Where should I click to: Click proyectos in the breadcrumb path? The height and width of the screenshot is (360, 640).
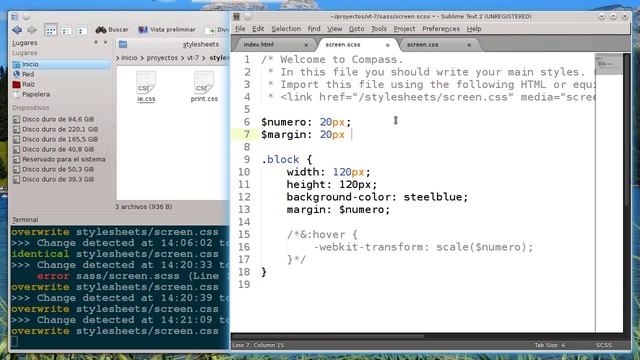[162, 58]
